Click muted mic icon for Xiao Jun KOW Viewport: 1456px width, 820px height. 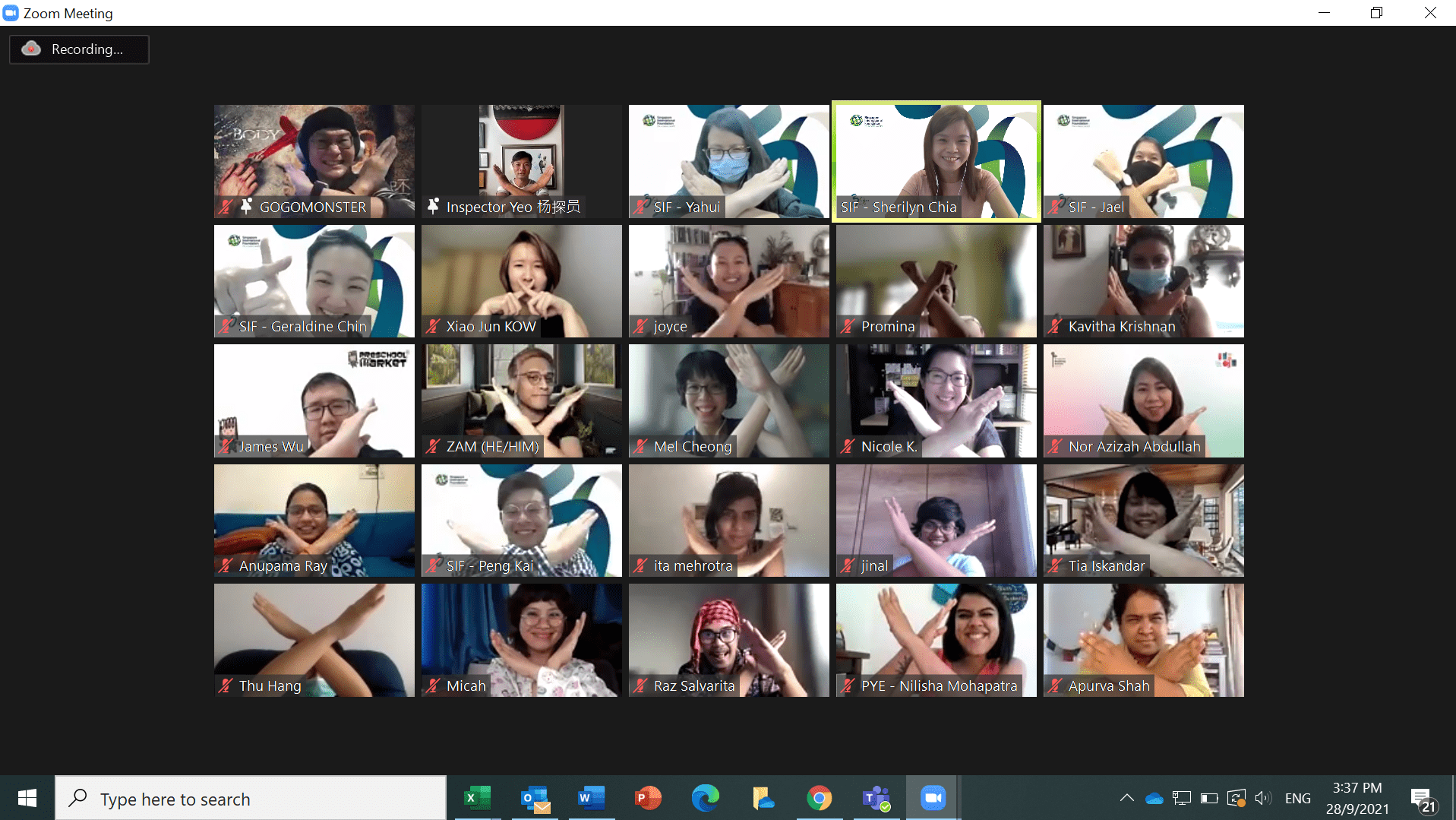(x=433, y=326)
